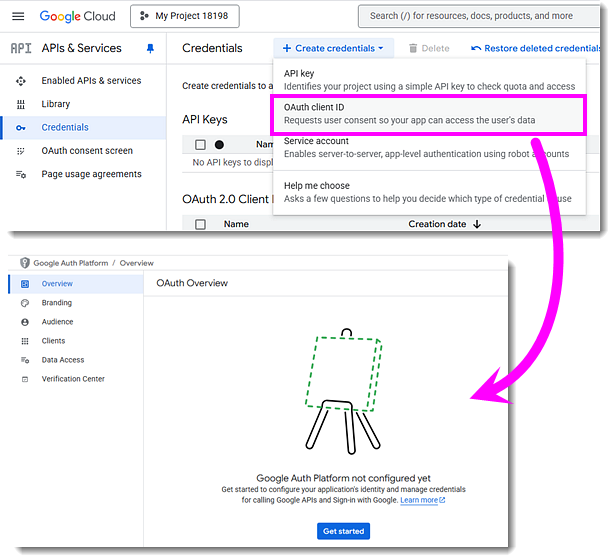Go to the API Library page
The height and width of the screenshot is (556, 608).
(x=56, y=104)
